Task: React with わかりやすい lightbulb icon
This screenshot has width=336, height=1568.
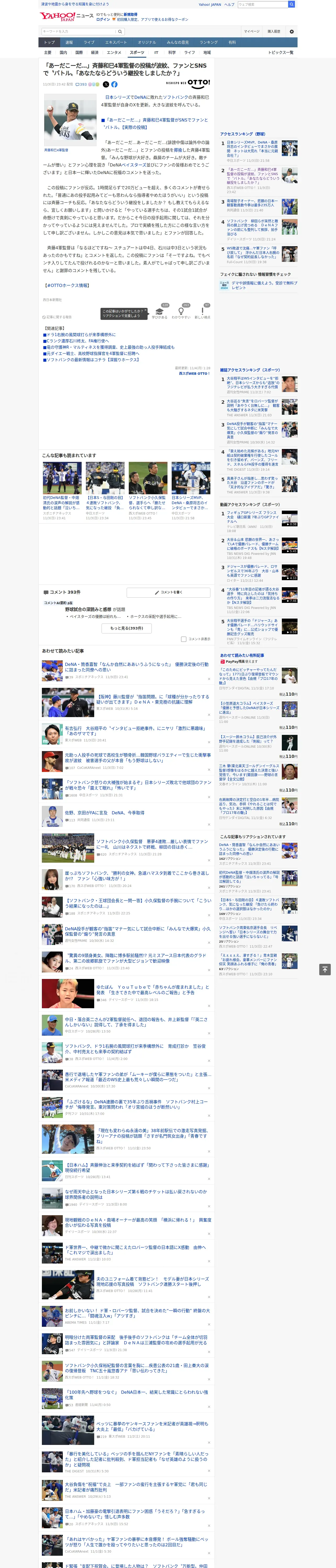Action: (x=181, y=311)
